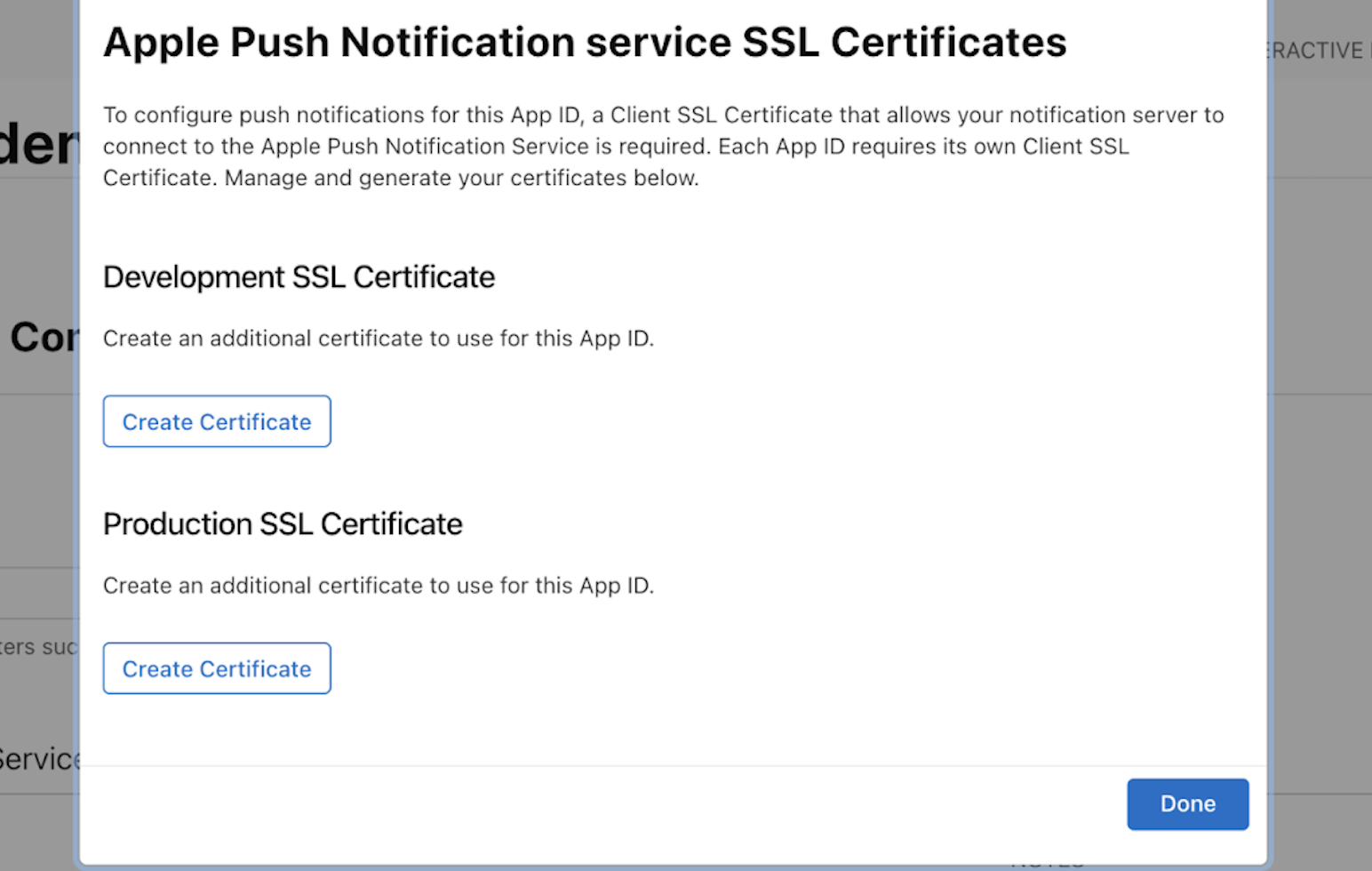Click the Development certificate description text
Screen dimensions: 1372x871
379,339
